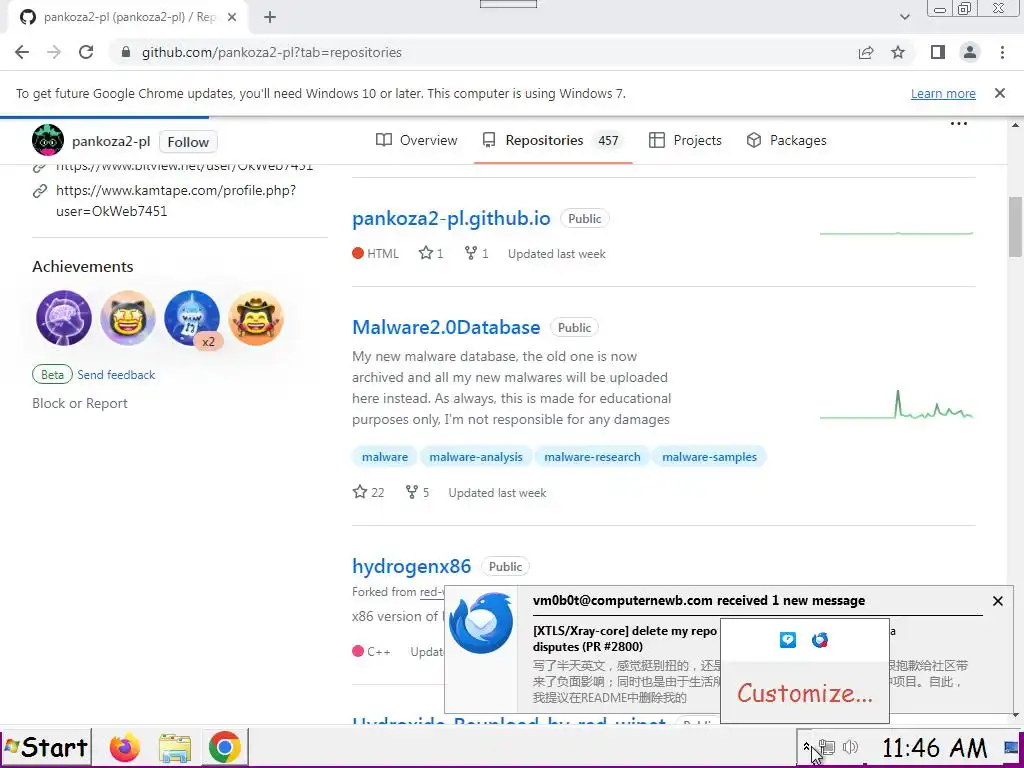This screenshot has height=768, width=1024.
Task: Click the cowboy hat achievement badge
Action: pyautogui.click(x=255, y=318)
